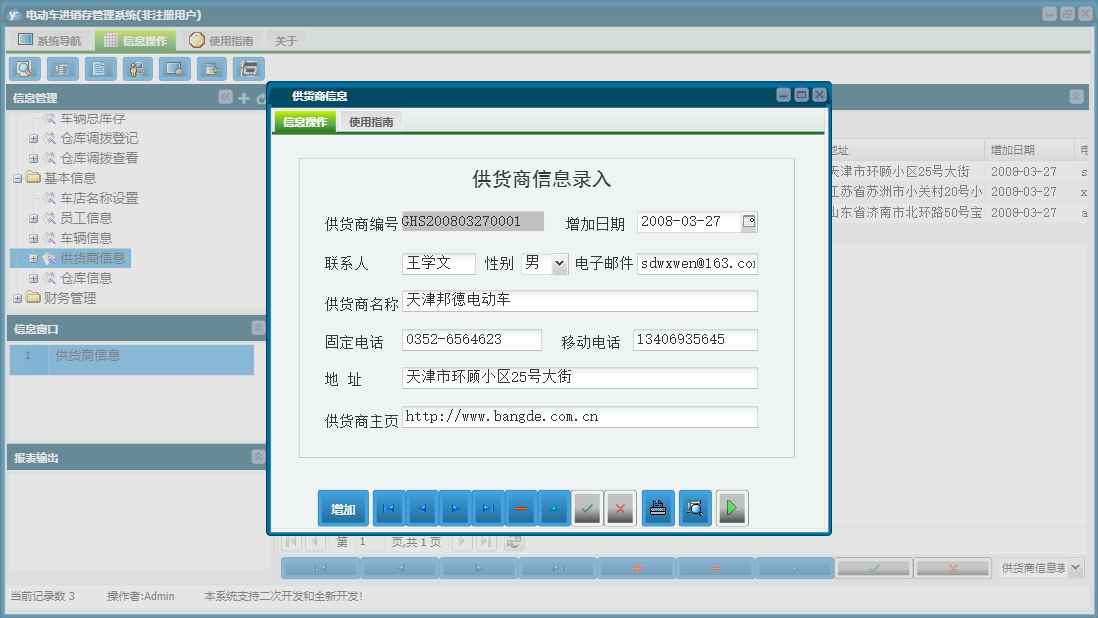Cancel with red X button in dialog

620,508
